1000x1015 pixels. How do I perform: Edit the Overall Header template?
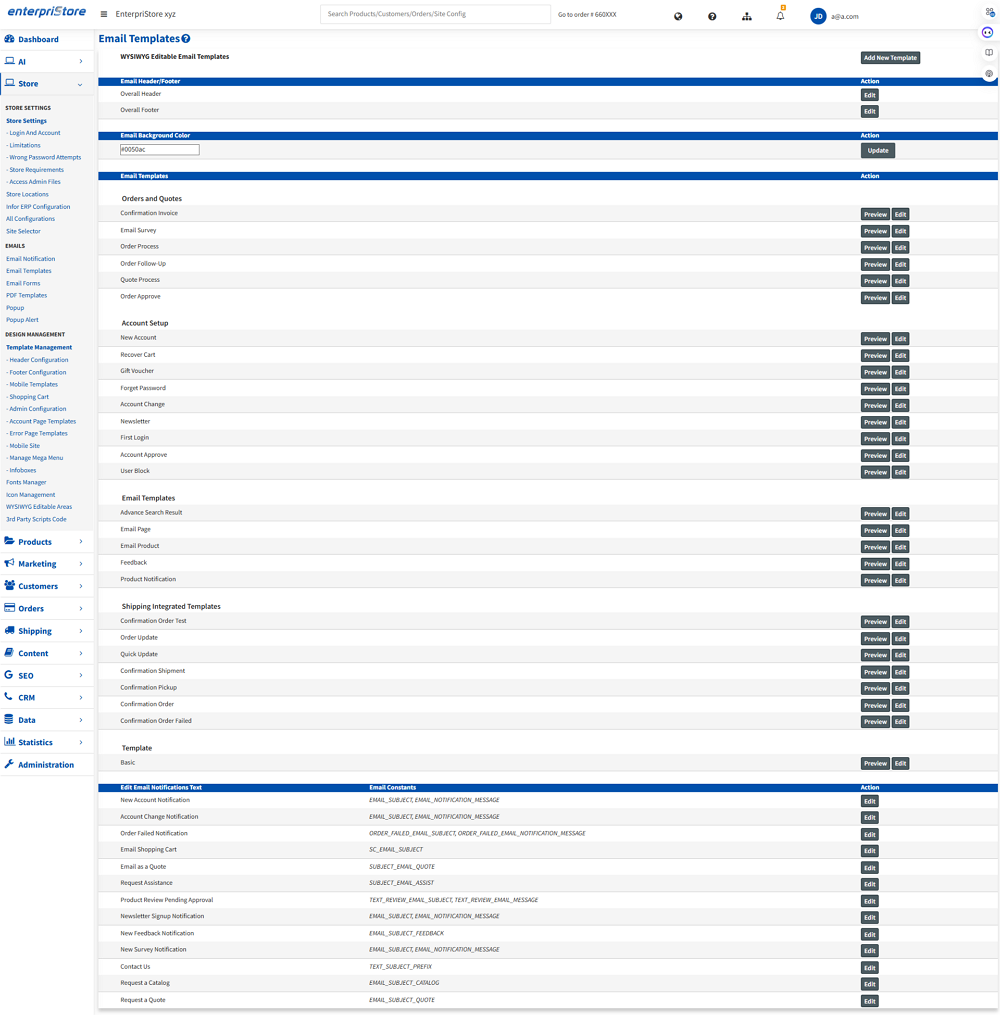869,95
